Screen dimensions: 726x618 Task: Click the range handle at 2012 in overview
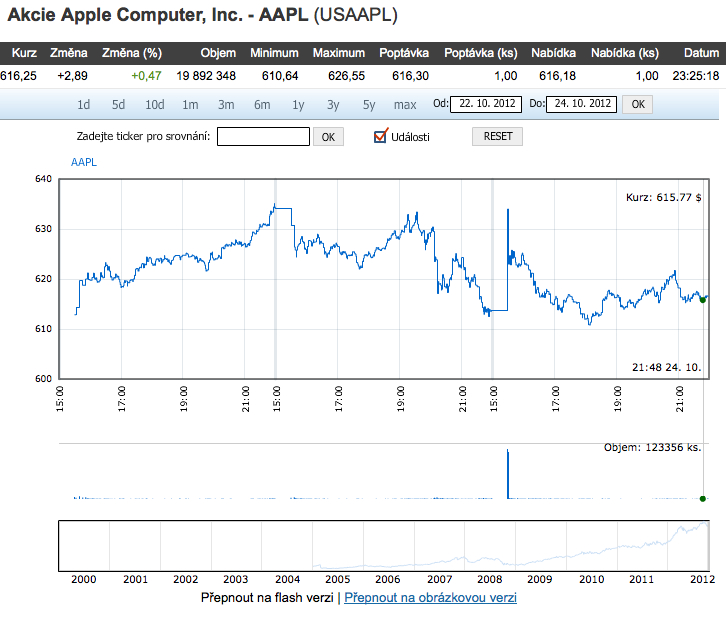[708, 546]
